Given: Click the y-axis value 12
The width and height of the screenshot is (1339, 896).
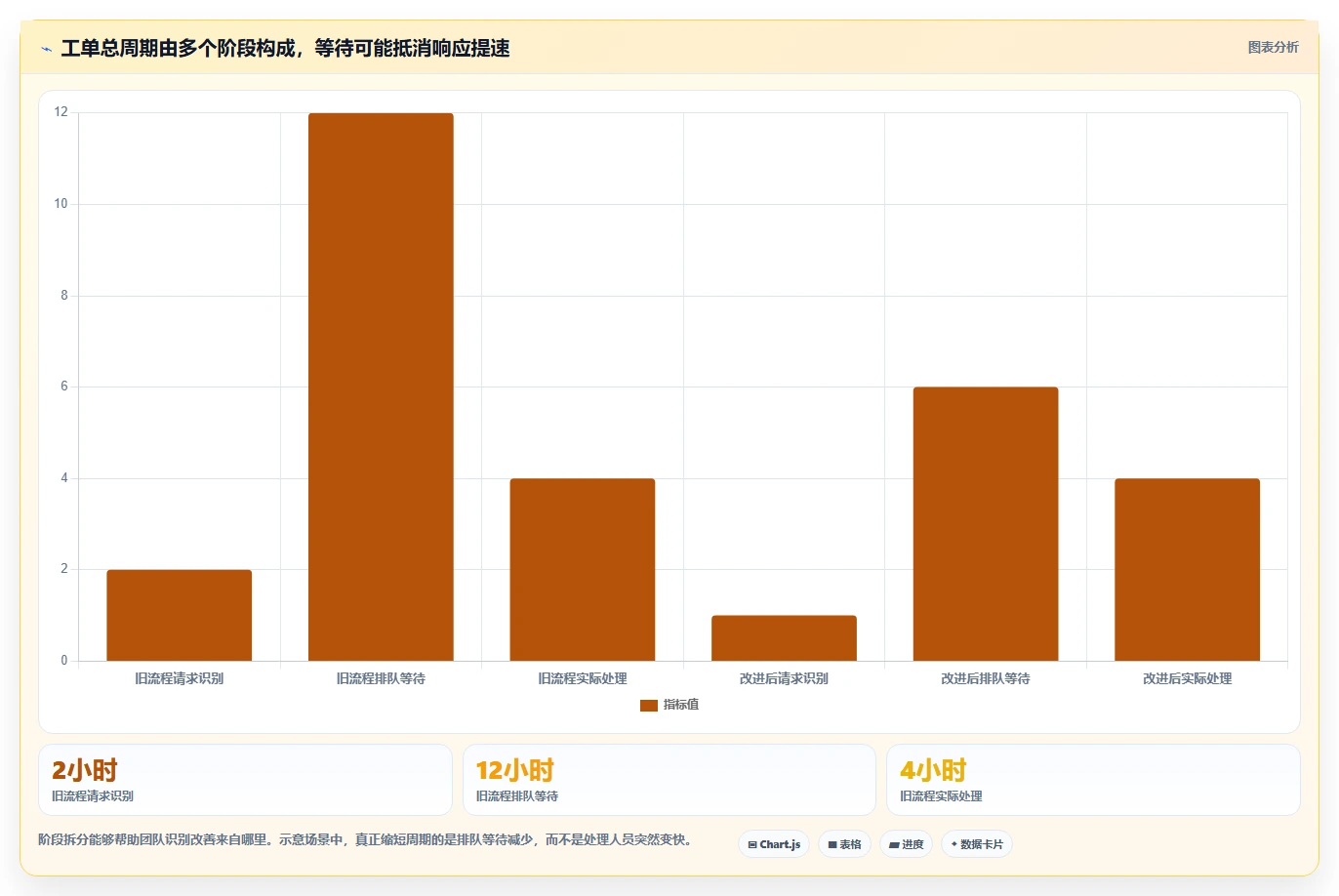Looking at the screenshot, I should (61, 112).
